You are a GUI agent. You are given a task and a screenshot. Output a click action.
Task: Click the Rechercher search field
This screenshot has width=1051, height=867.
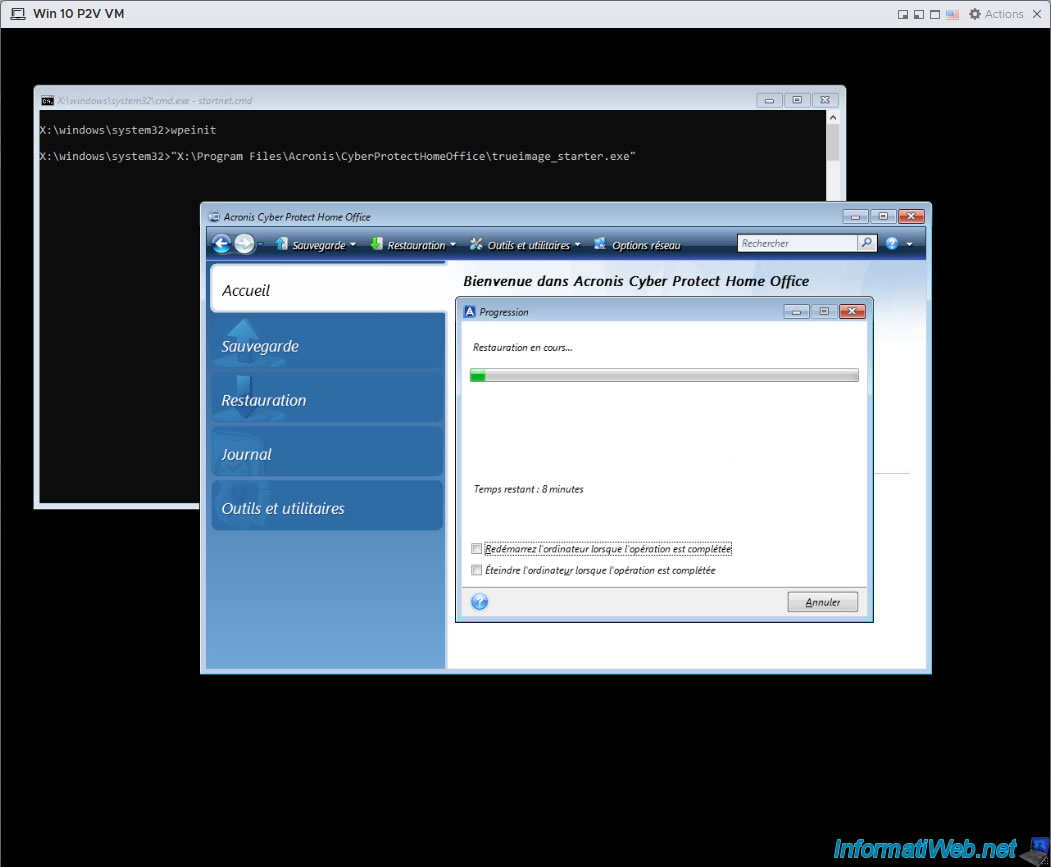click(797, 243)
